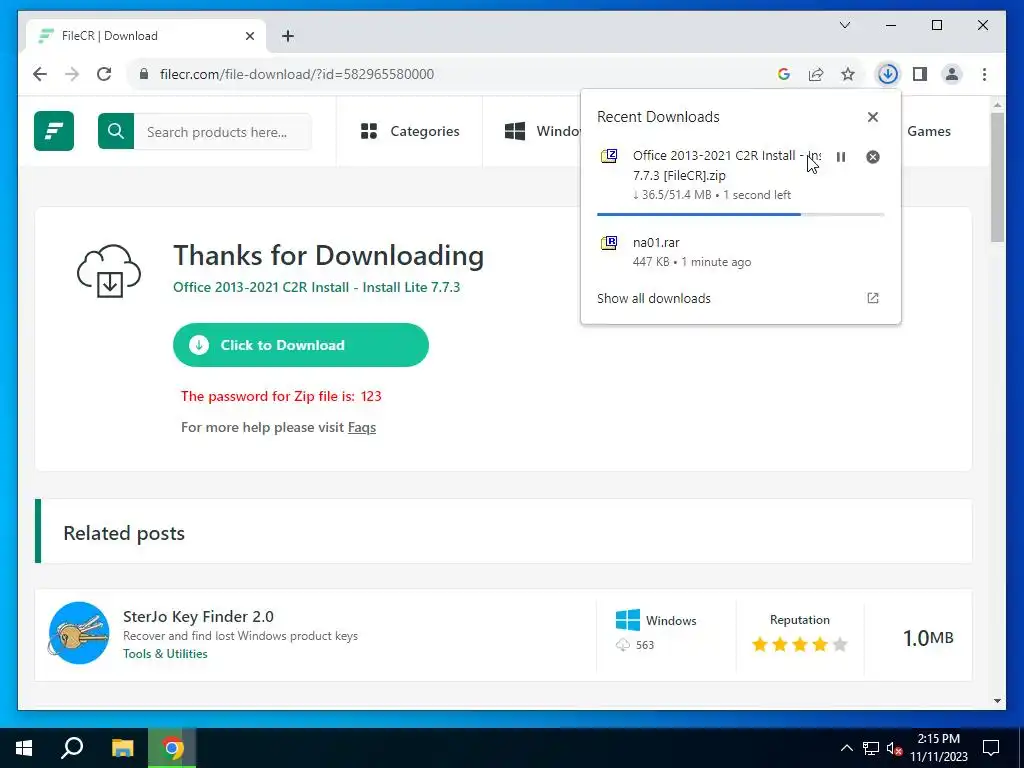
Task: Click Office 2013-2021 C2R Install Lite title link
Action: tap(317, 287)
